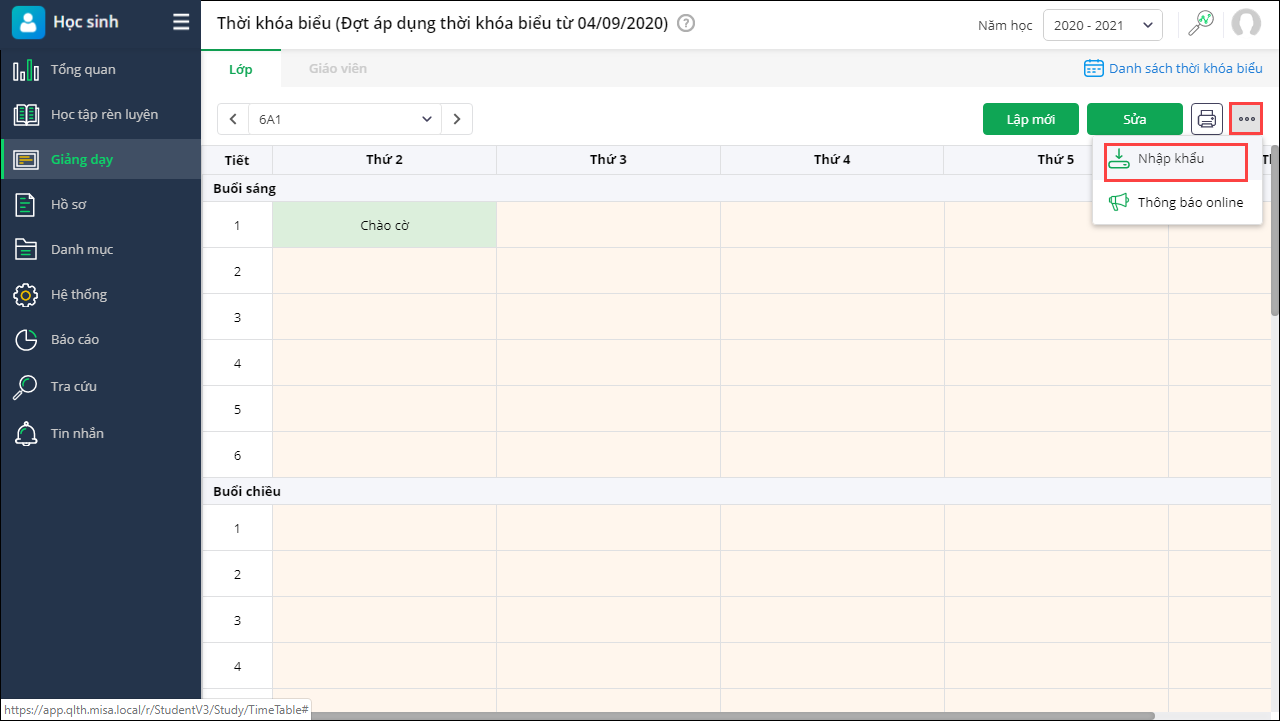Click the Chào cờ timetable cell

coord(385,225)
